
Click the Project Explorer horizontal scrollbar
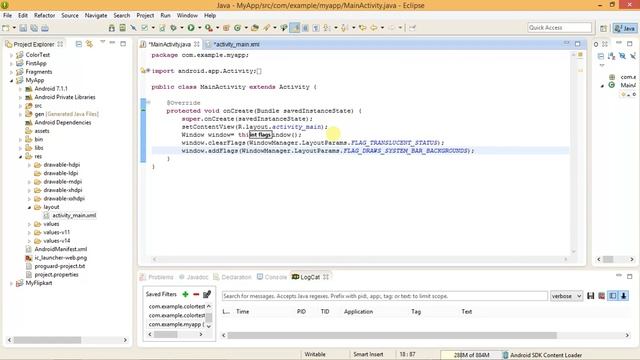[x=47, y=340]
